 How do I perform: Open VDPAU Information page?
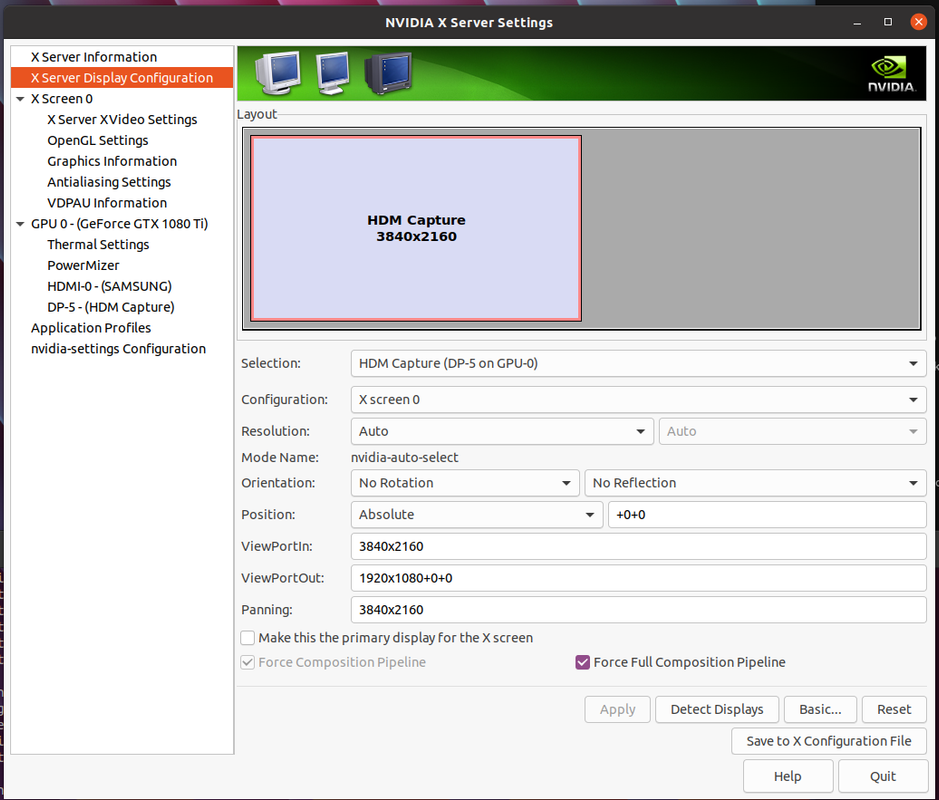tap(107, 203)
